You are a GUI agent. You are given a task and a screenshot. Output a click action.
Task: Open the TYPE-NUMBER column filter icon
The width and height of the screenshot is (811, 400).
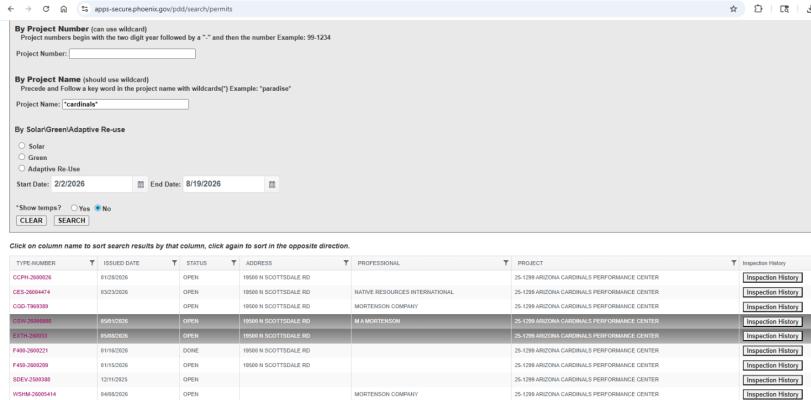click(x=92, y=263)
